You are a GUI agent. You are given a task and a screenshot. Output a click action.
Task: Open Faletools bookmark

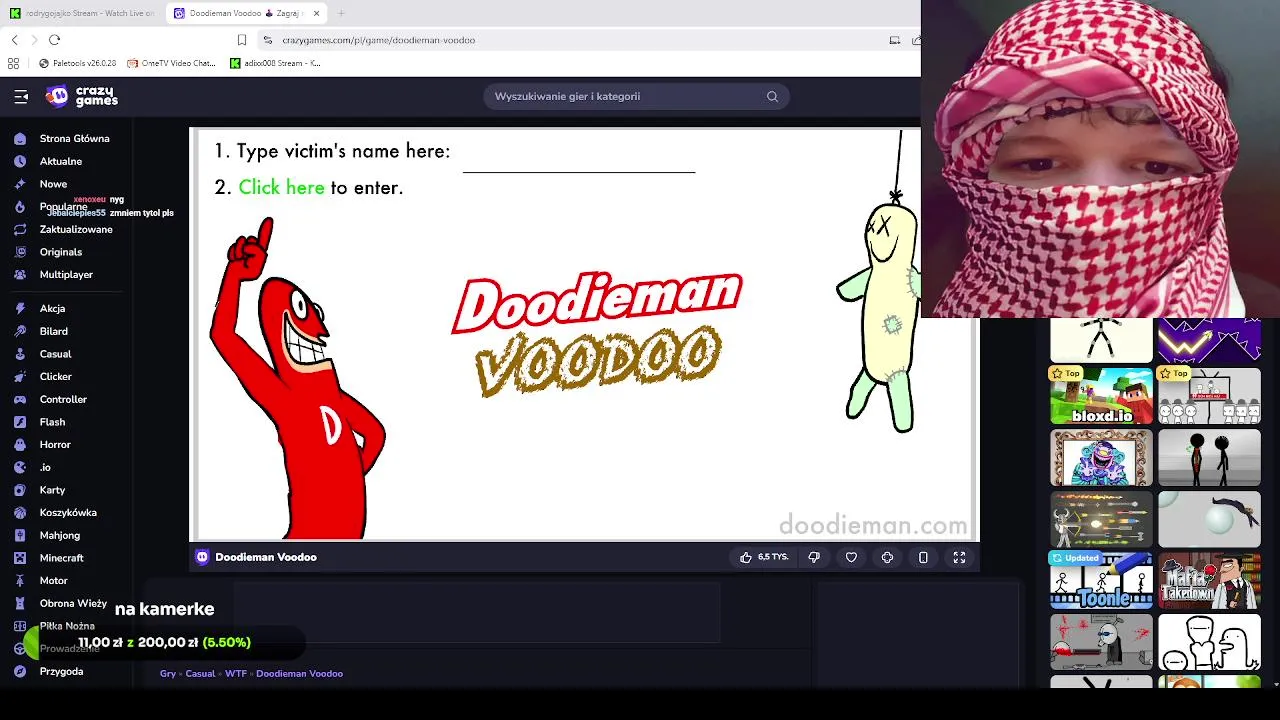77,63
